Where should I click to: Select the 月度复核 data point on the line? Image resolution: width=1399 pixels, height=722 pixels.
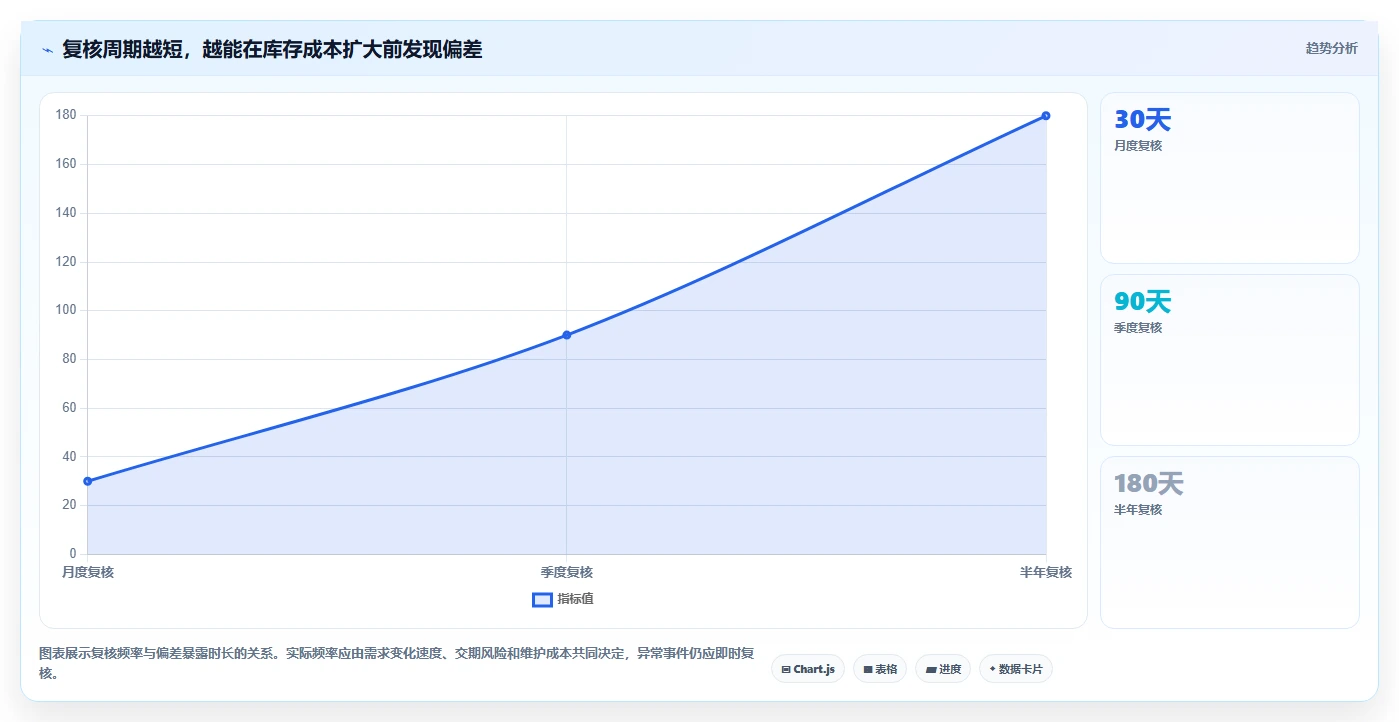pos(88,481)
